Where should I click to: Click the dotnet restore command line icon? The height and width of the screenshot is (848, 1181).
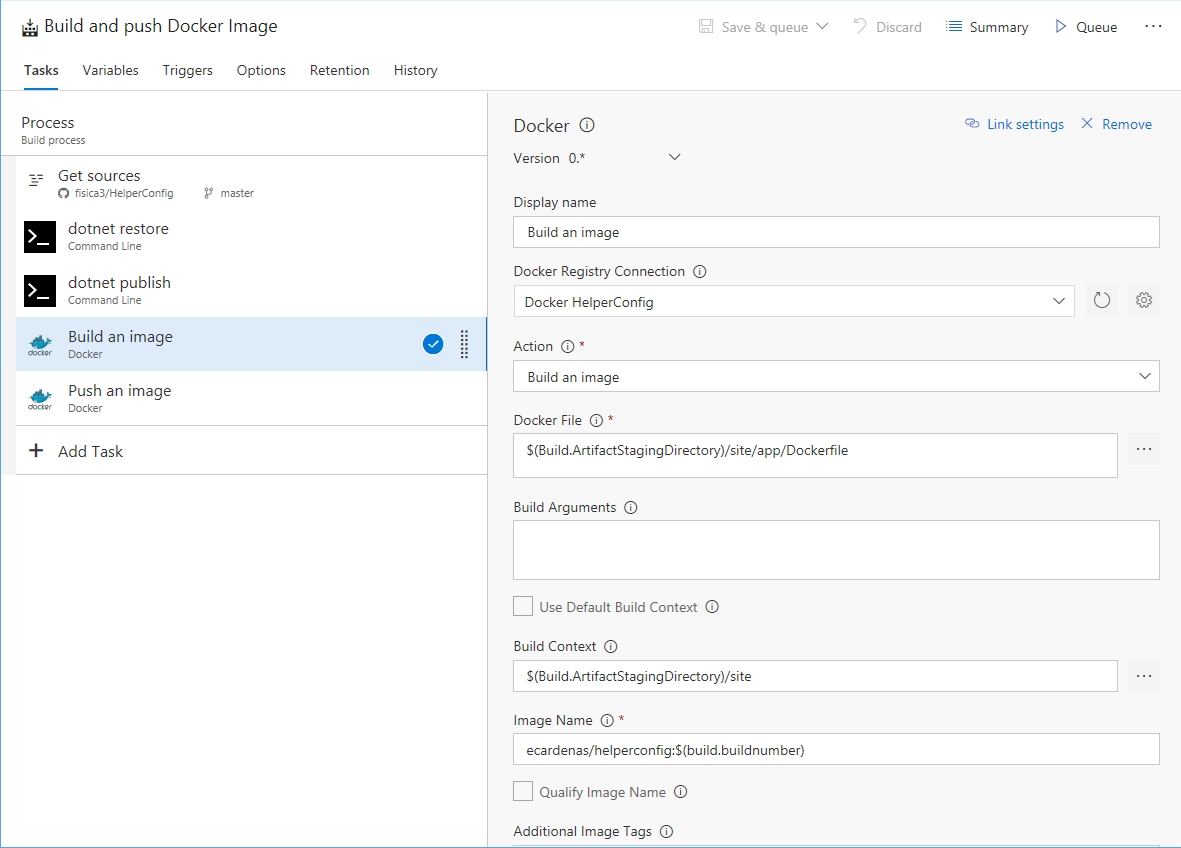40,236
